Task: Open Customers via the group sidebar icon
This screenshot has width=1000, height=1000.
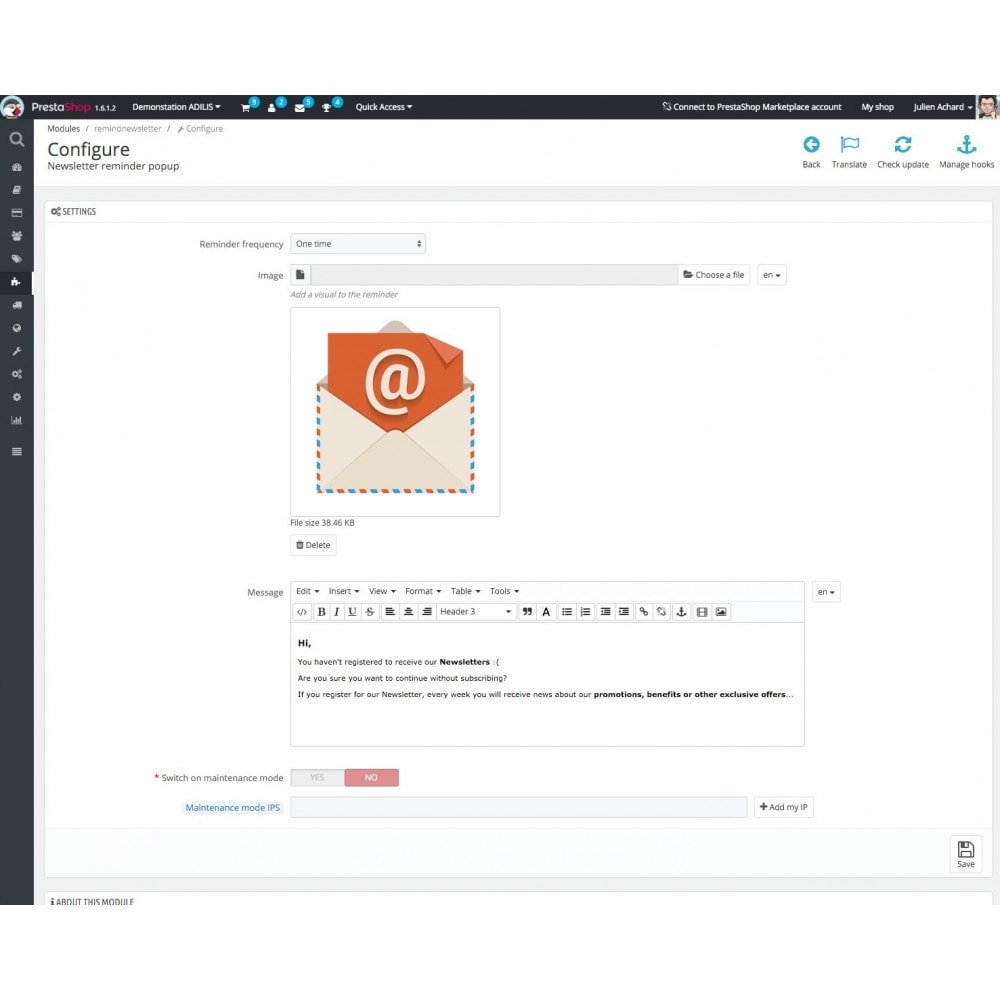Action: point(17,236)
